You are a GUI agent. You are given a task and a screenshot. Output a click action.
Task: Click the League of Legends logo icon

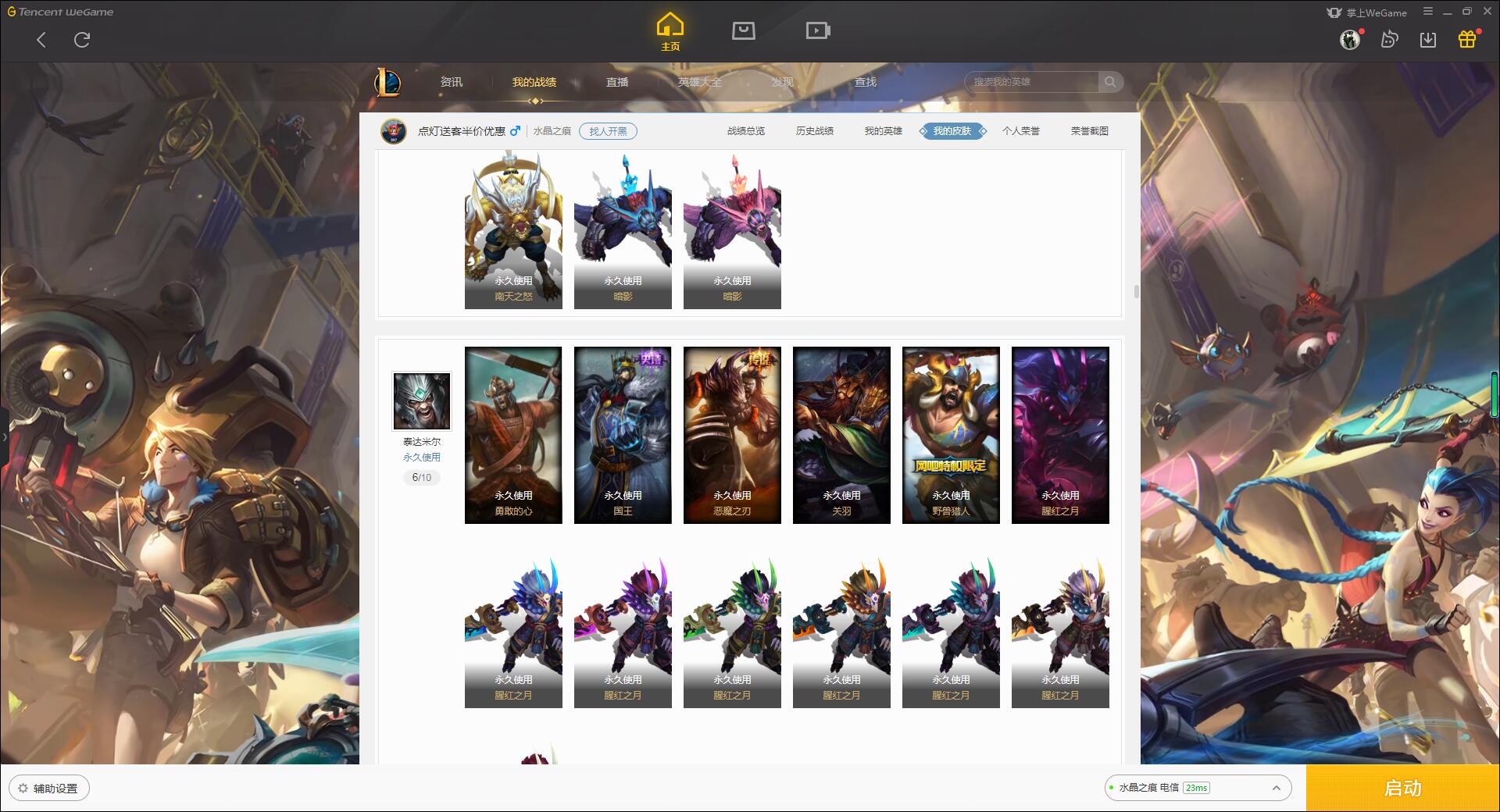pos(387,82)
